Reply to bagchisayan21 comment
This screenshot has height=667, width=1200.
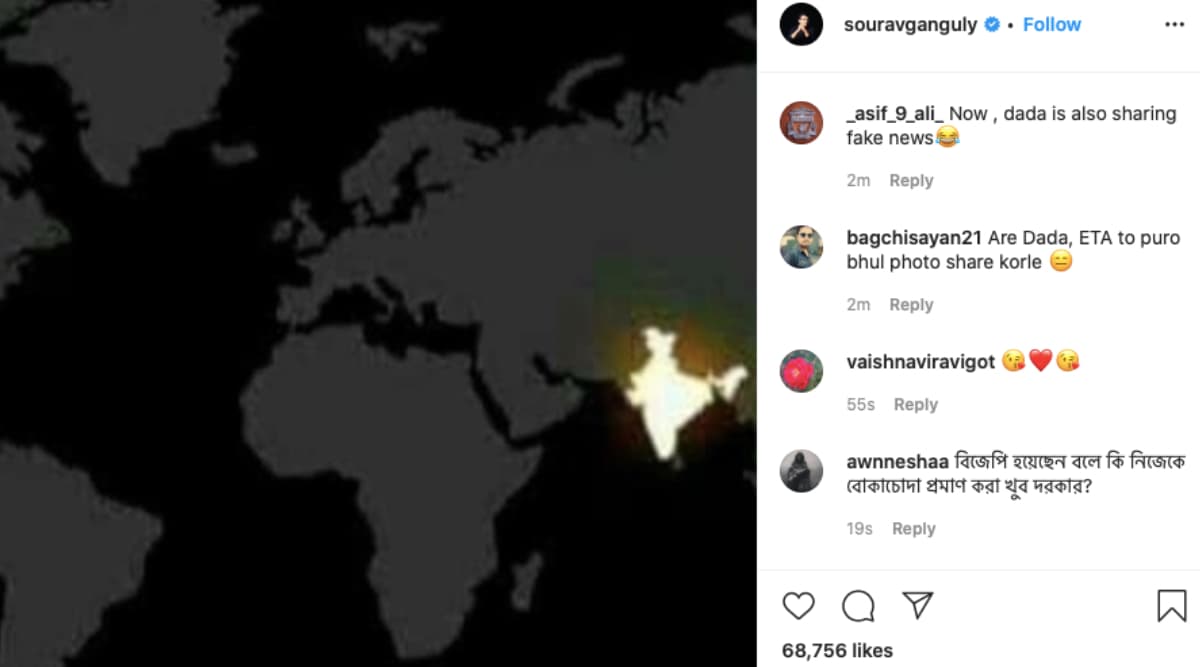point(911,304)
